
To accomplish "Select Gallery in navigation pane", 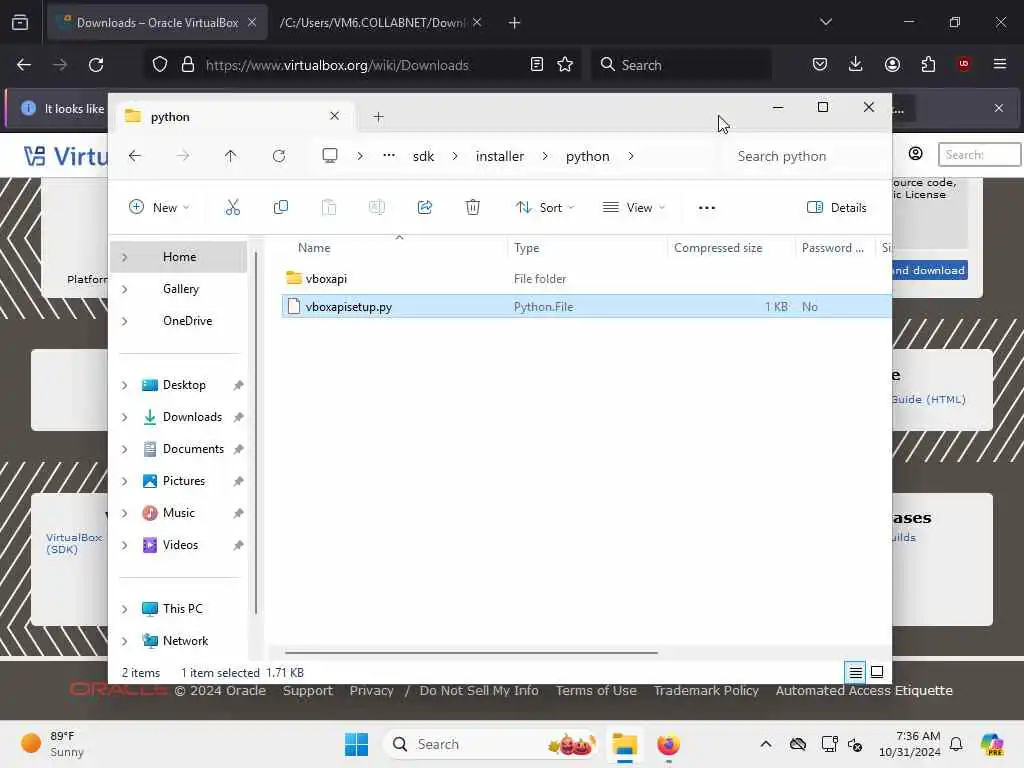I will pyautogui.click(x=181, y=289).
